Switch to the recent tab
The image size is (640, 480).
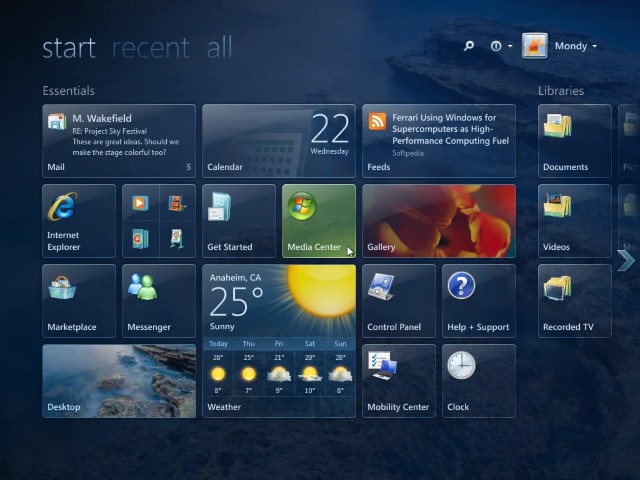click(x=150, y=47)
